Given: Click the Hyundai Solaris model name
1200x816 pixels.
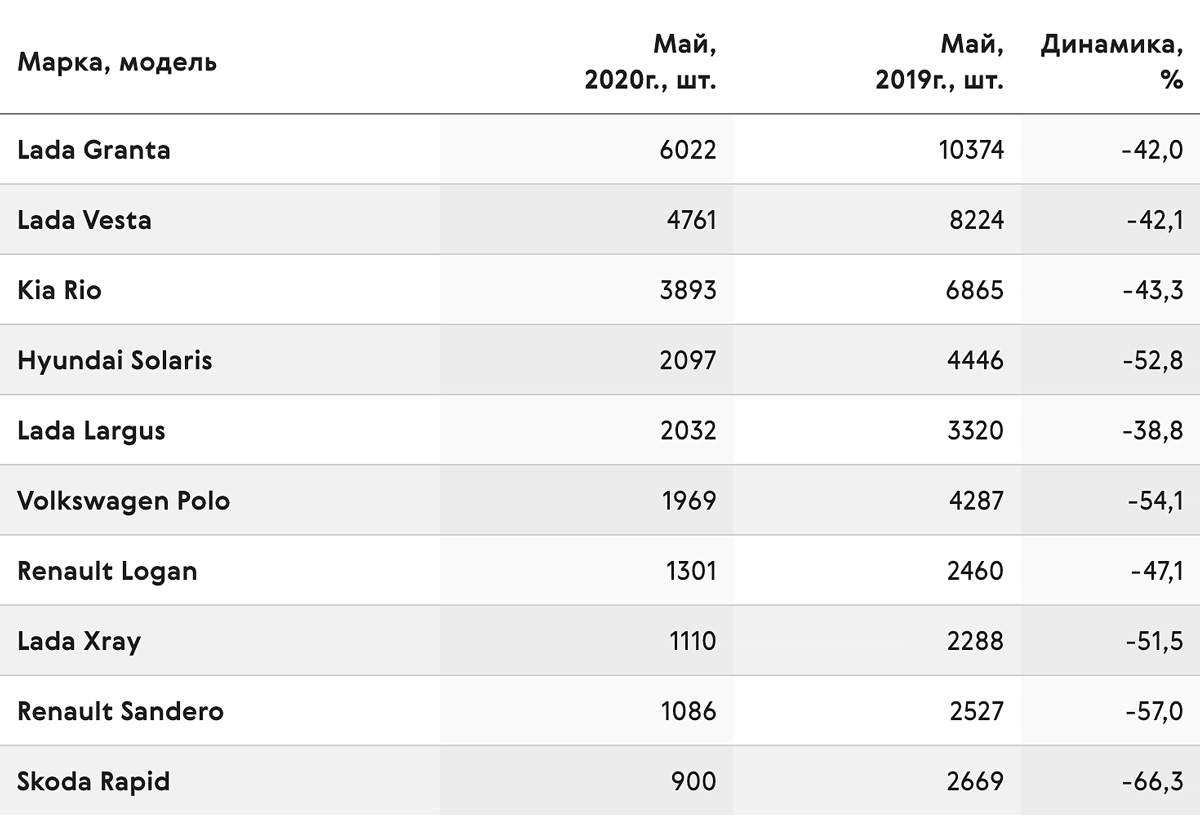Looking at the screenshot, I should tap(115, 360).
